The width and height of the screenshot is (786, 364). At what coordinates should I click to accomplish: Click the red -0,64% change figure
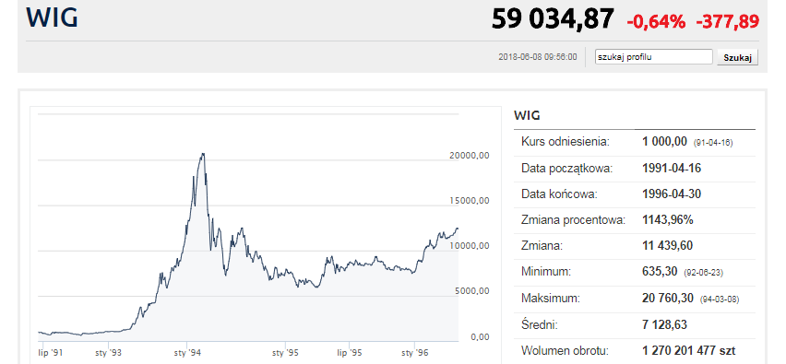[656, 21]
